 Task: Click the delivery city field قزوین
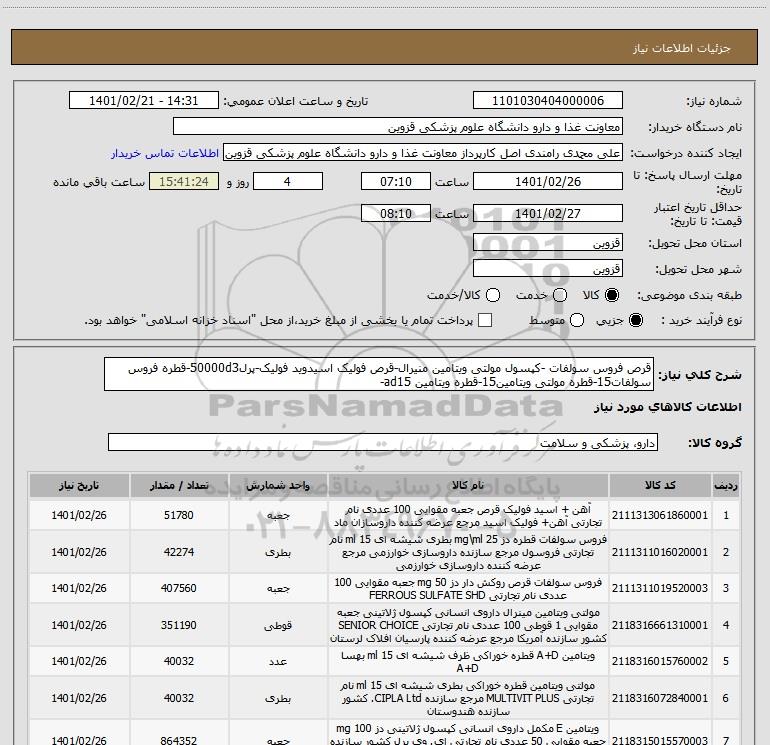(x=548, y=269)
